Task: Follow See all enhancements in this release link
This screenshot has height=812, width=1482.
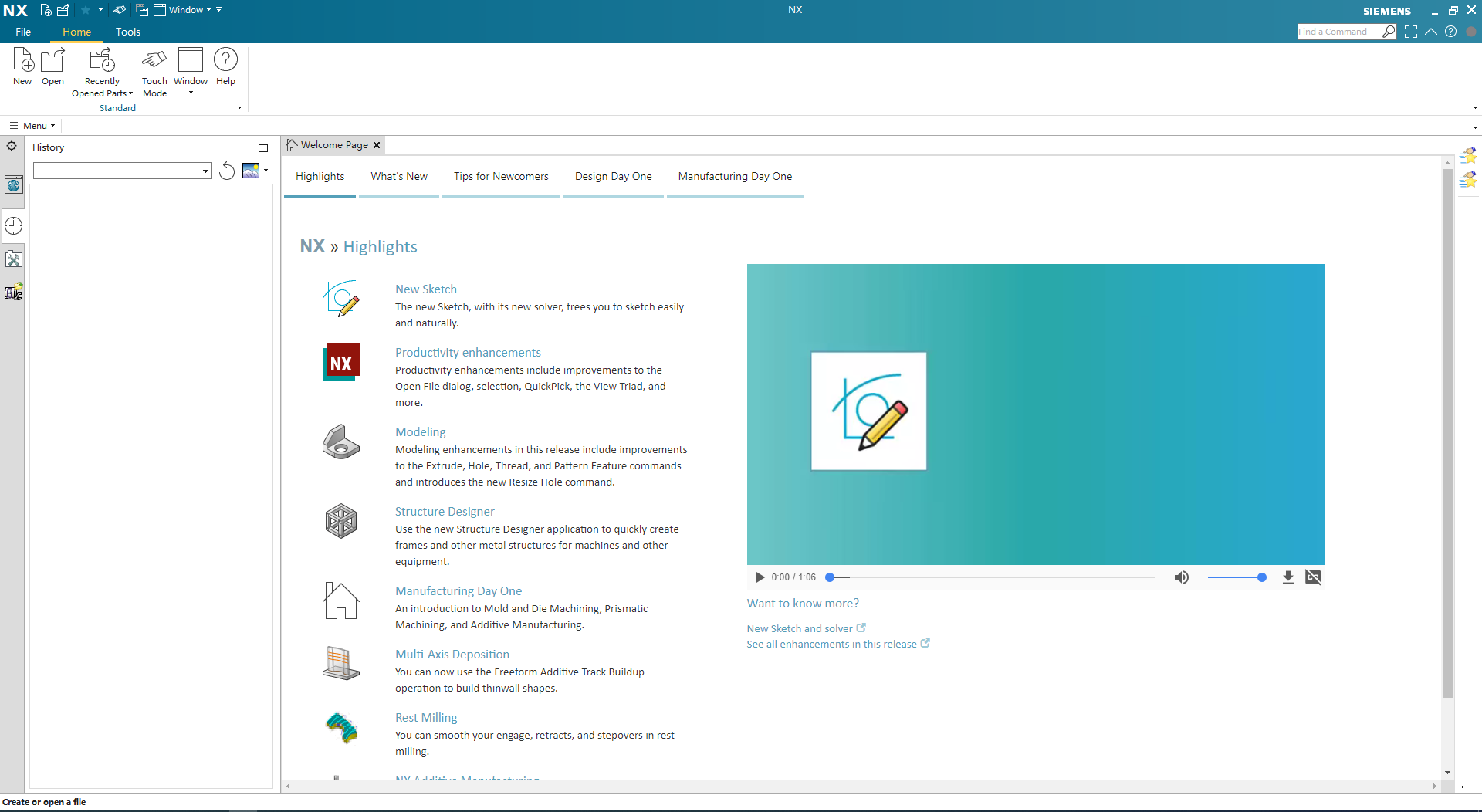Action: (831, 644)
